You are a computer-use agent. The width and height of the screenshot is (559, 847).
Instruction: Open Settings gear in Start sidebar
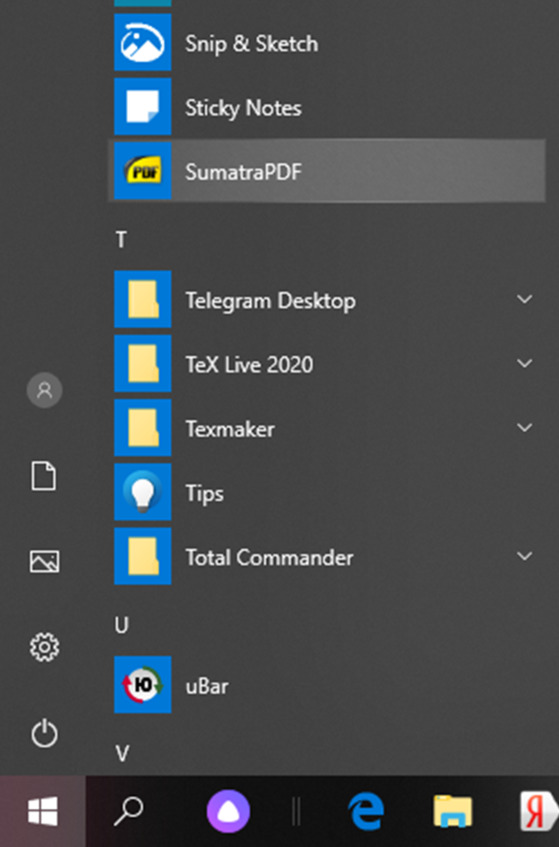click(44, 647)
